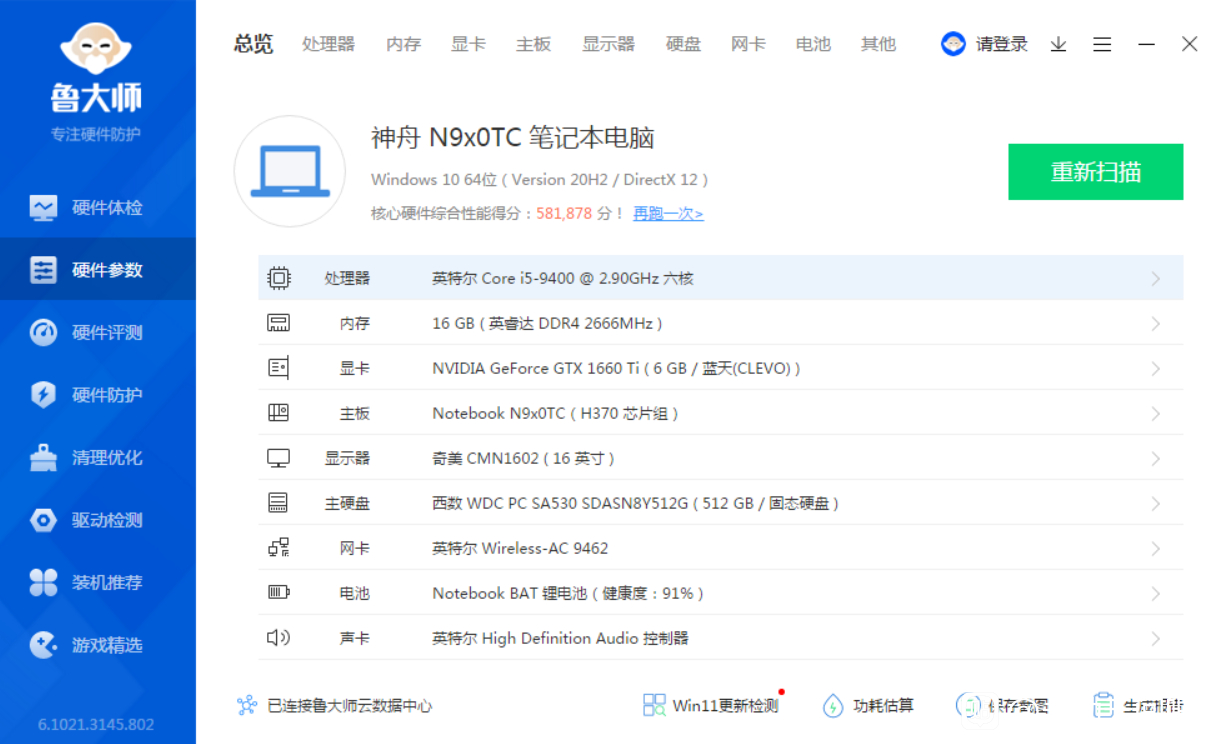1215x744 pixels.
Task: Click 英特尔 High Definition Audio text
Action: click(560, 639)
